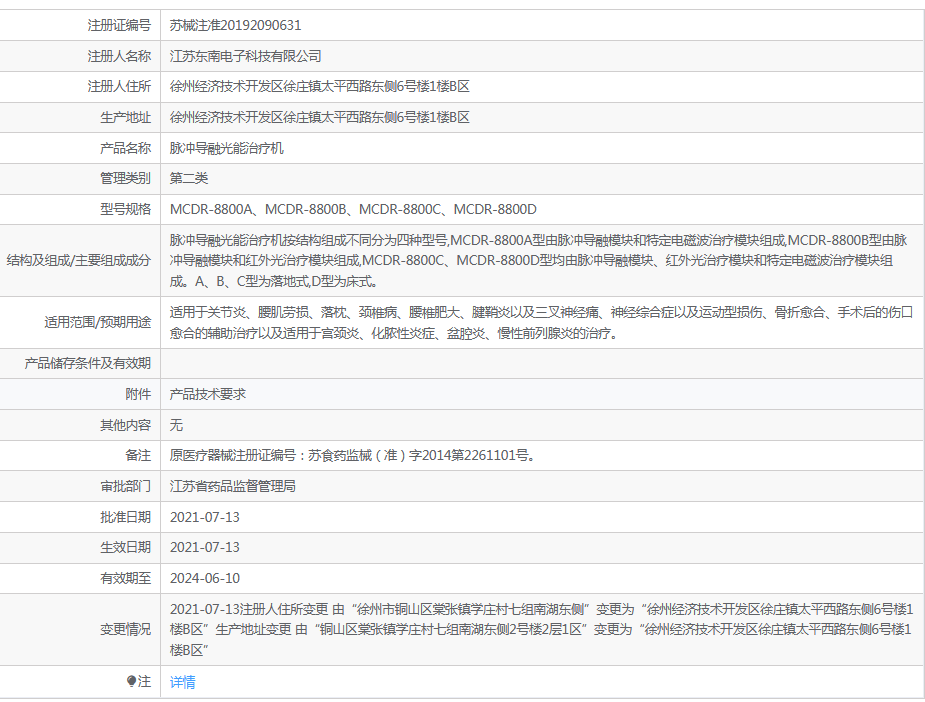
Task: Click the 附件 label
Action: coord(138,394)
